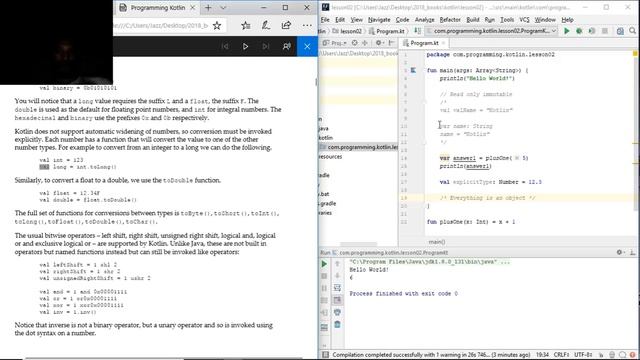Skip to previous paragraph in read-aloud bar

coord(225,47)
